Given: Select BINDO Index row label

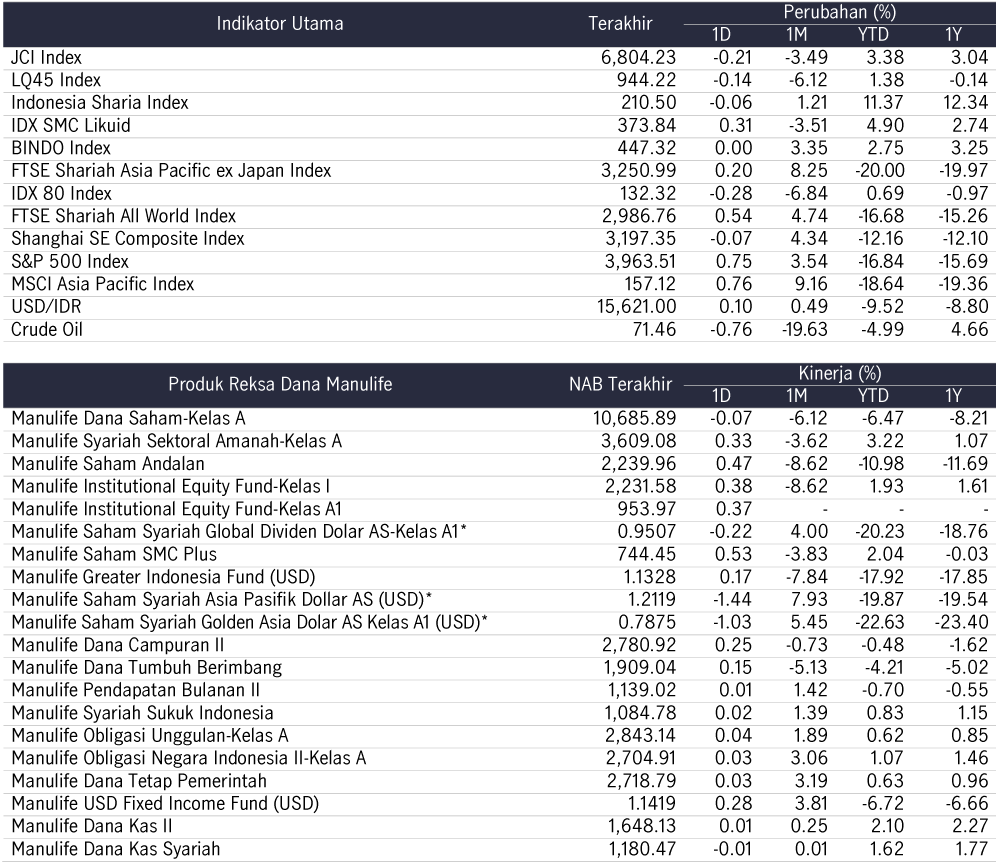Looking at the screenshot, I should (x=61, y=148).
